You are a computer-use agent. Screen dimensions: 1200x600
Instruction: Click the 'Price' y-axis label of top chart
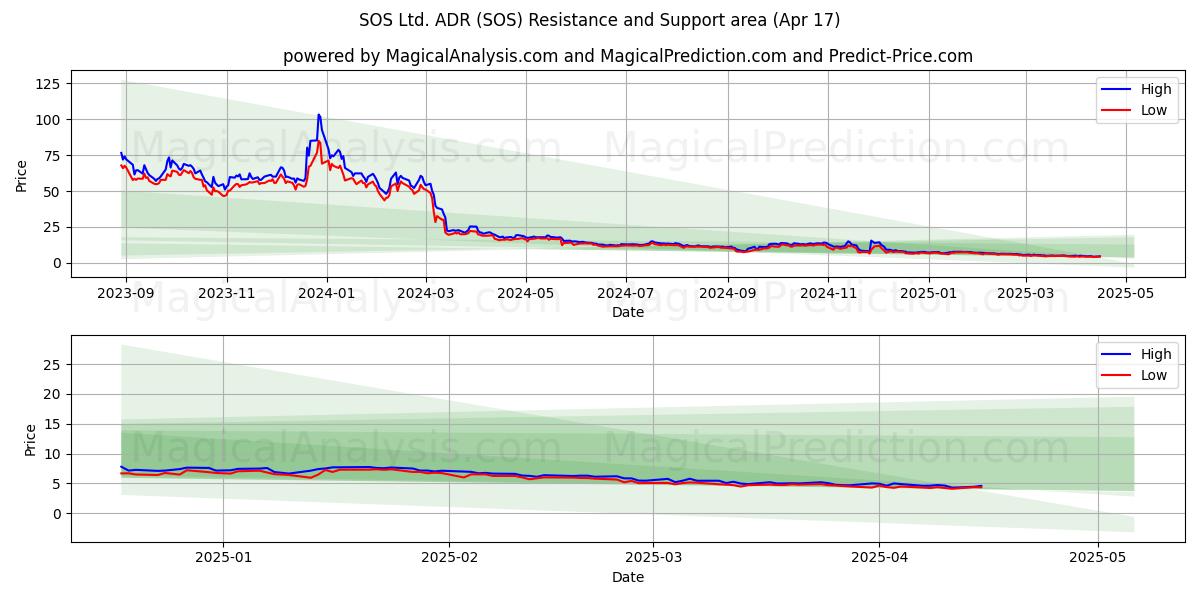[x=22, y=174]
